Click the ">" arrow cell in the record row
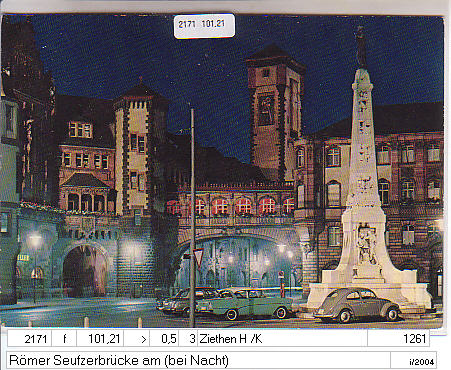The height and width of the screenshot is (370, 451). click(137, 339)
